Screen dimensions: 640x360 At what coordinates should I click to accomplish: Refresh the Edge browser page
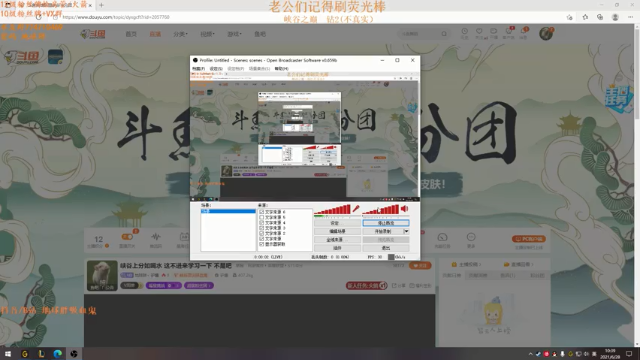tap(39, 17)
